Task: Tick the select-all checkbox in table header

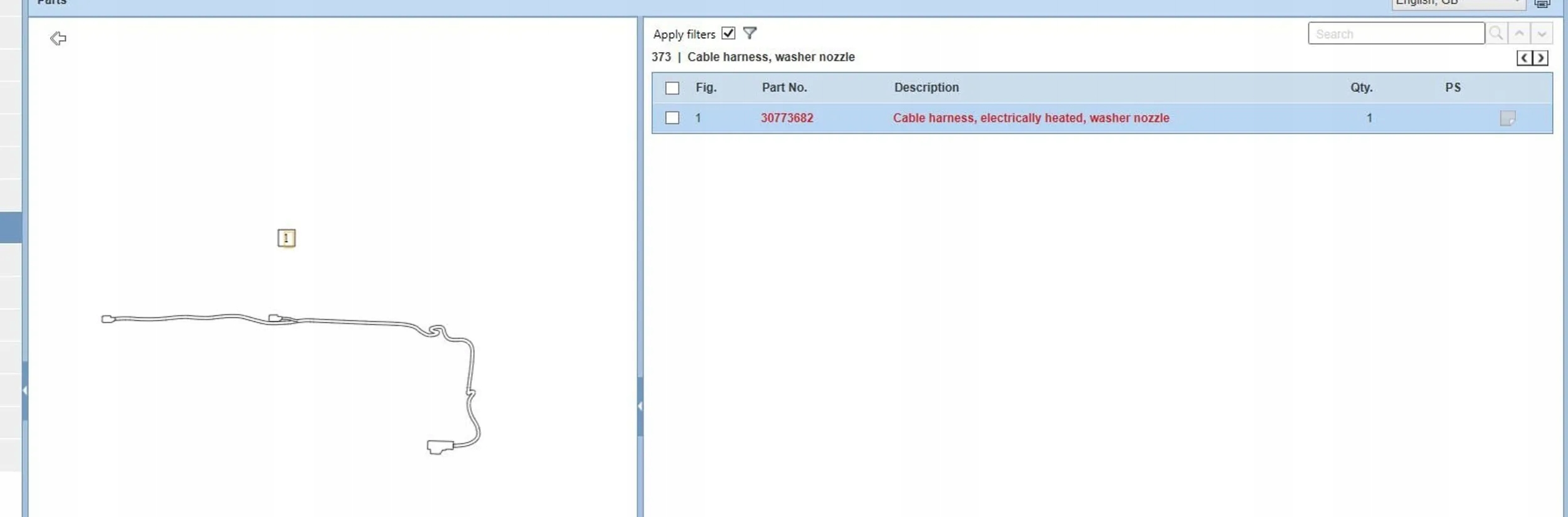Action: (x=672, y=88)
